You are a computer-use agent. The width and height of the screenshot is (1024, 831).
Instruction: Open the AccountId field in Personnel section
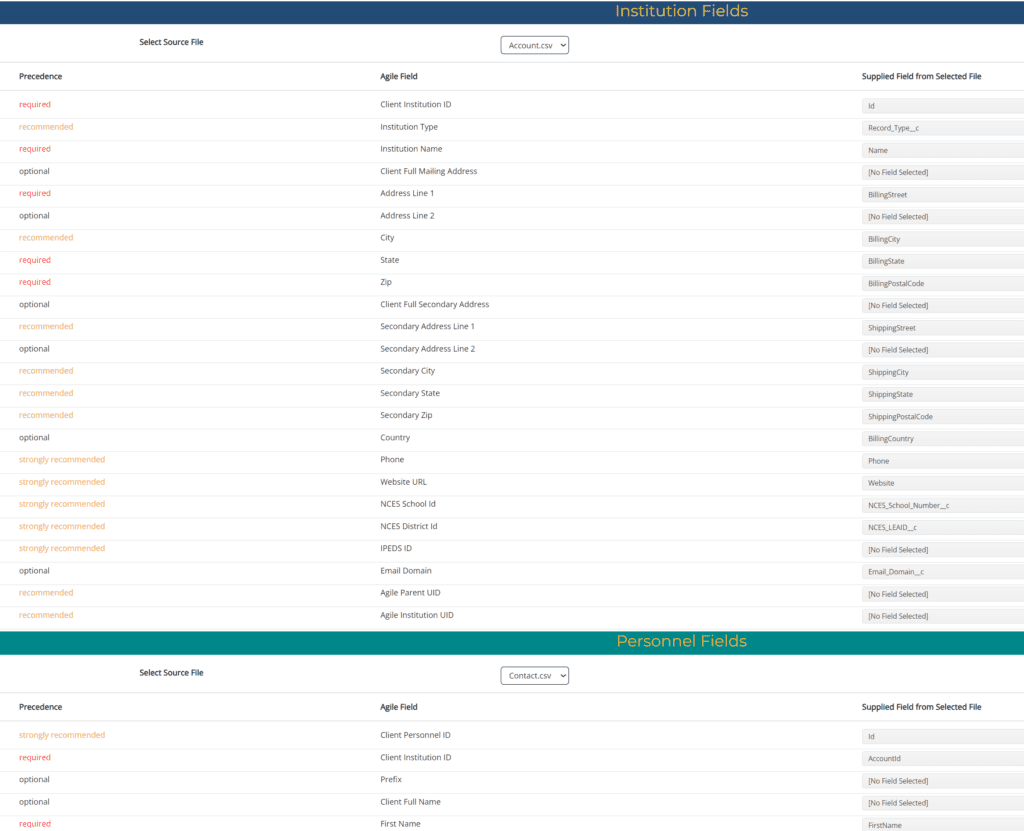point(942,759)
